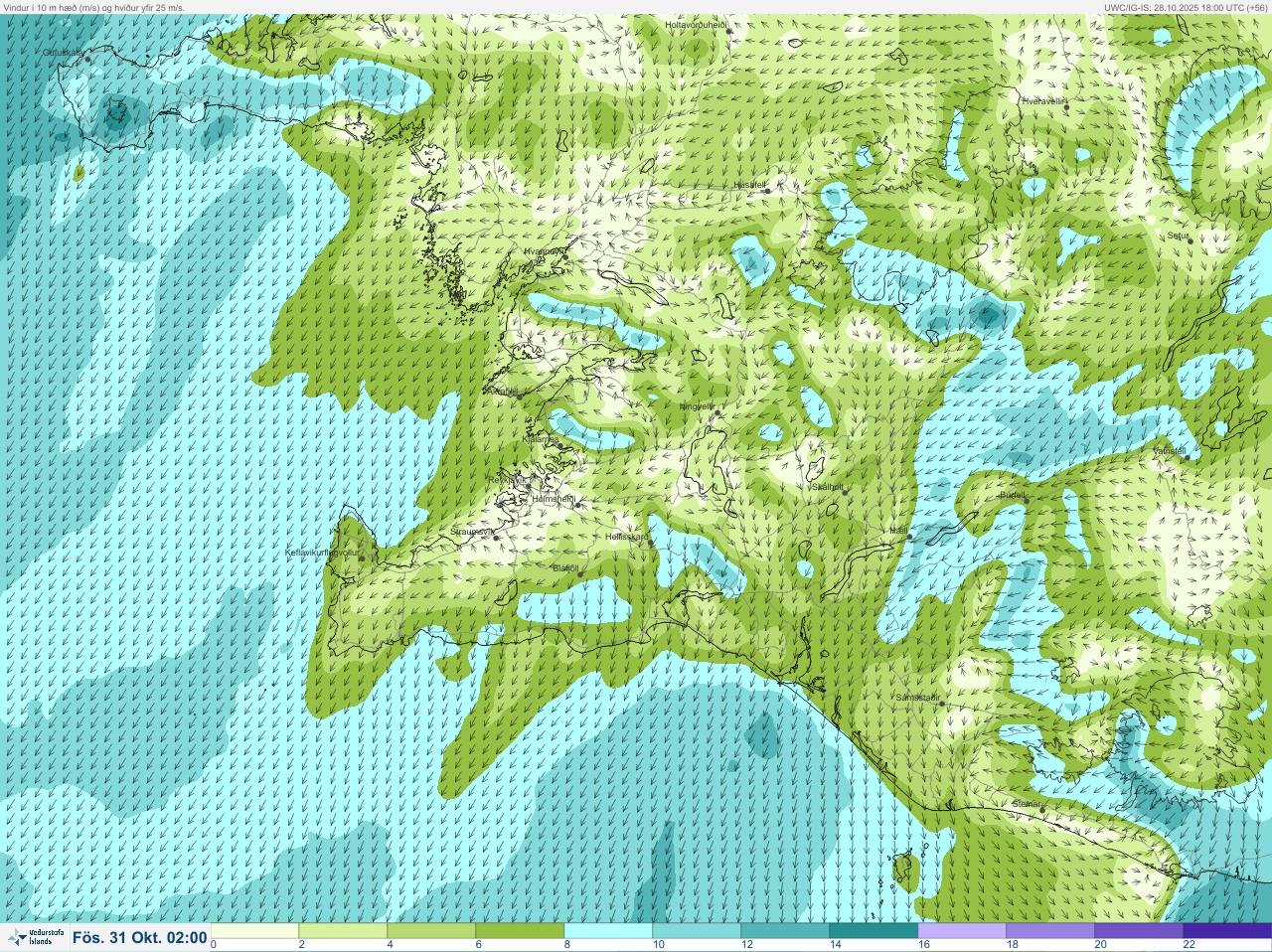Image resolution: width=1272 pixels, height=952 pixels.
Task: Click the legend tick value 8
Action: tap(566, 945)
